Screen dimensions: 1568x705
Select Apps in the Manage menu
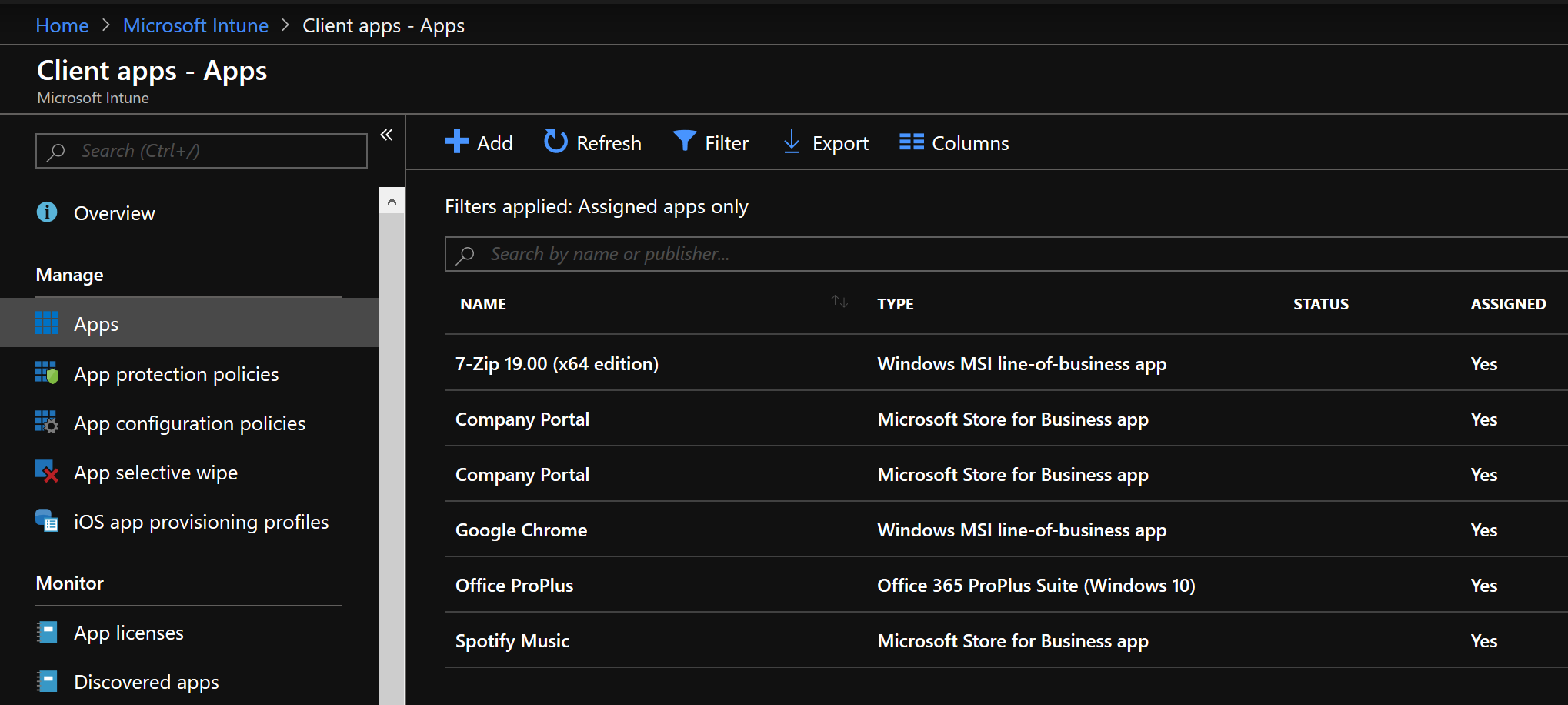[189, 323]
